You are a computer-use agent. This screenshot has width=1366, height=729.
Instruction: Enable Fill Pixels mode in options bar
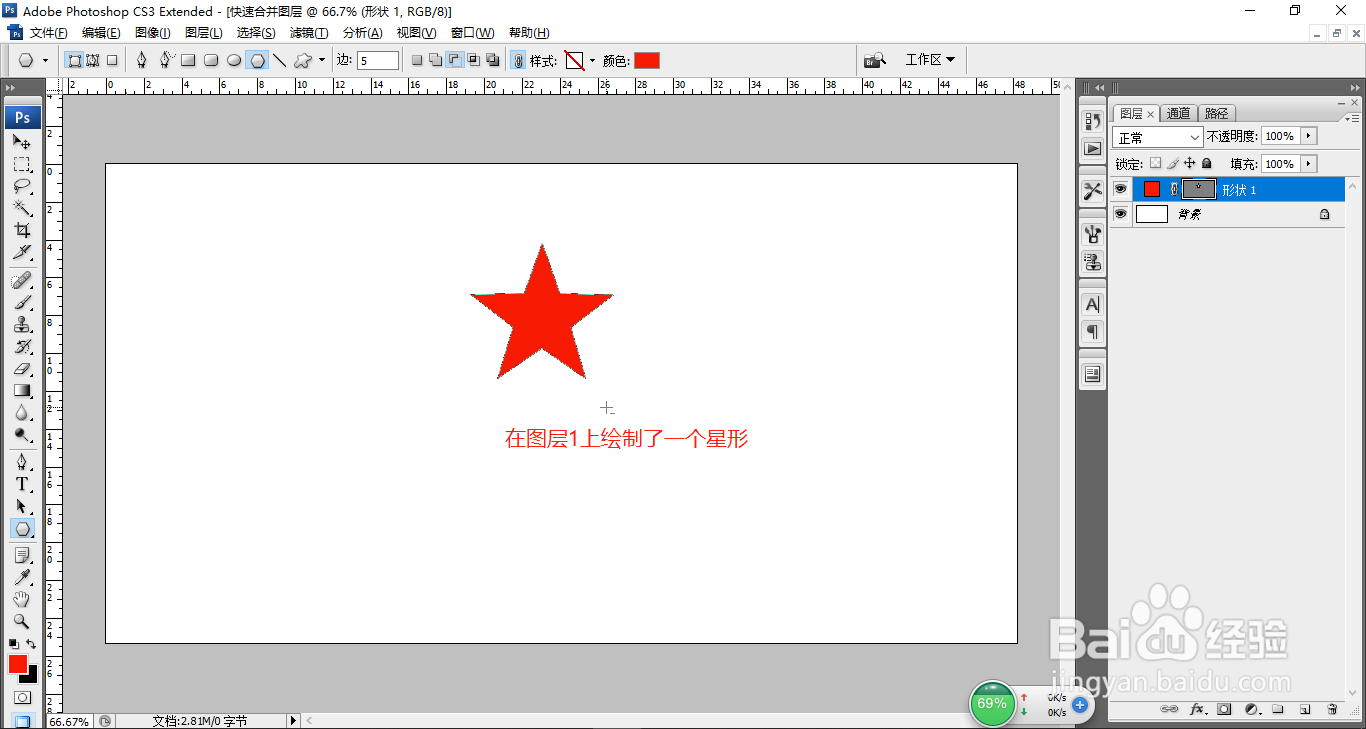[x=112, y=61]
